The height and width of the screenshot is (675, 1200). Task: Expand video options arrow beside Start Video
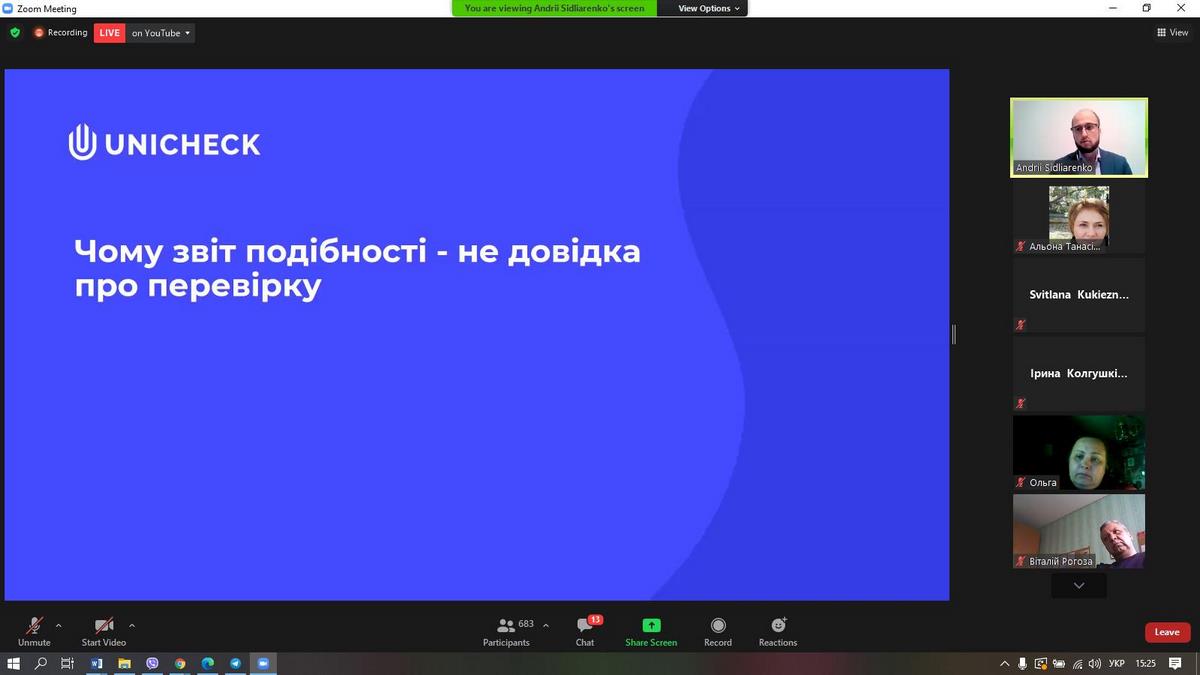pos(132,626)
